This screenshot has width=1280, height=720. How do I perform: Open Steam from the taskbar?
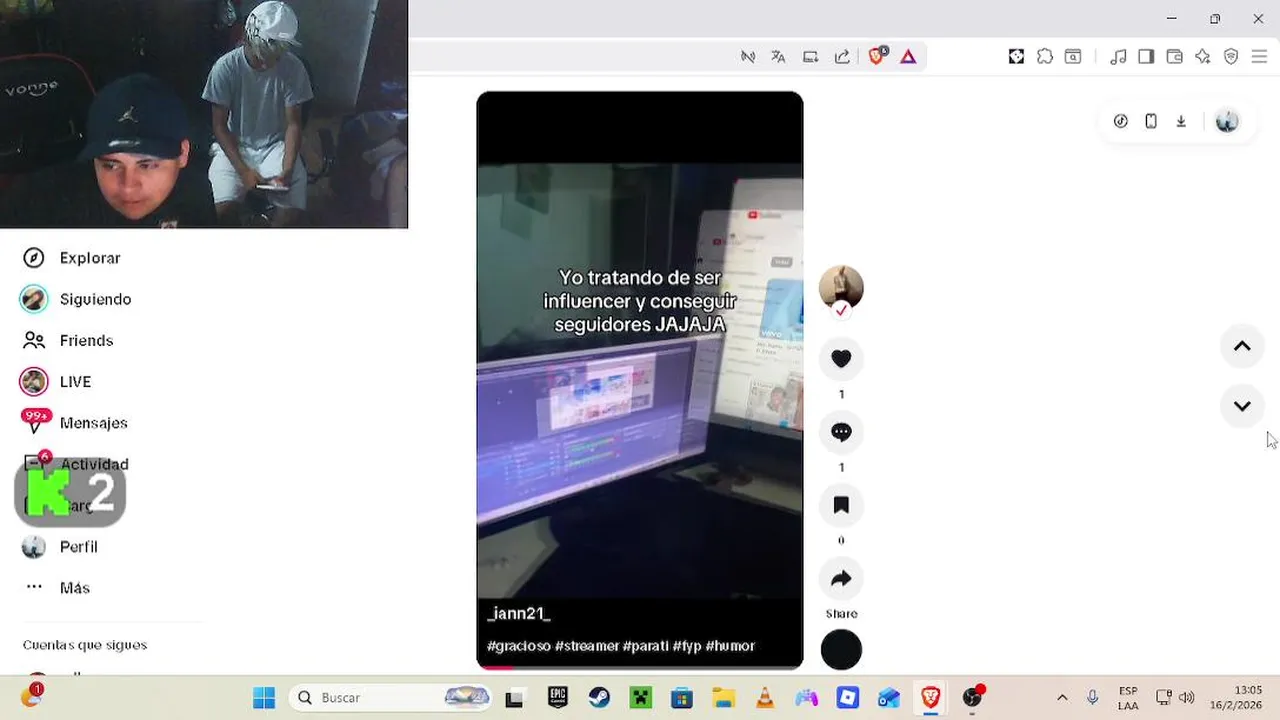[599, 698]
